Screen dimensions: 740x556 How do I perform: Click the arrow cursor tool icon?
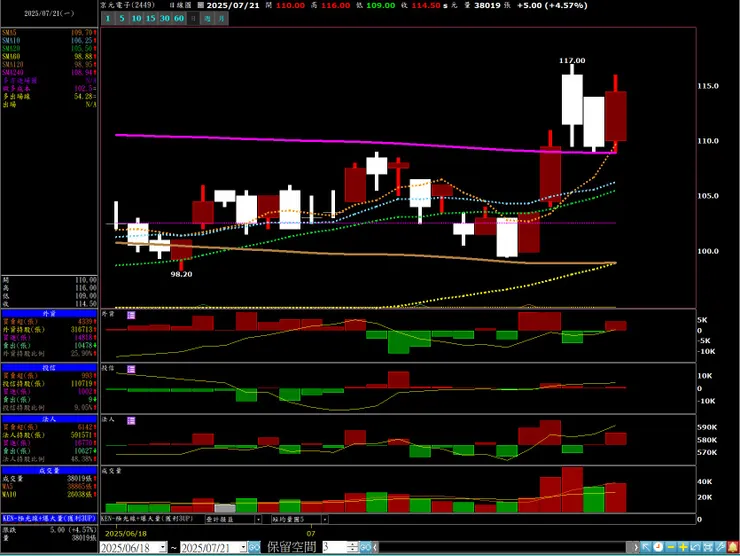pos(646,547)
